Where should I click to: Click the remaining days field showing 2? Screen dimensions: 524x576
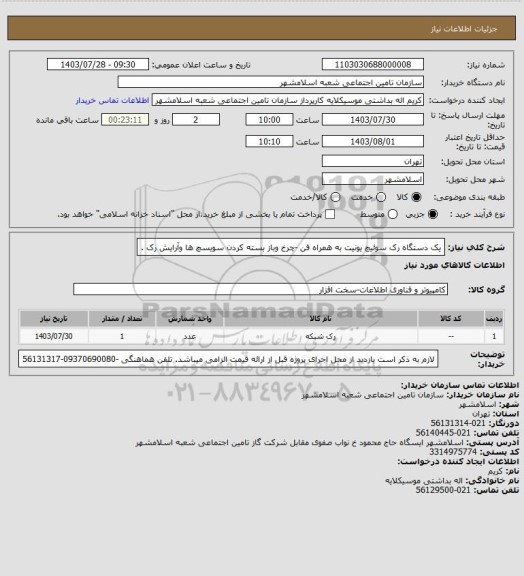(x=196, y=120)
